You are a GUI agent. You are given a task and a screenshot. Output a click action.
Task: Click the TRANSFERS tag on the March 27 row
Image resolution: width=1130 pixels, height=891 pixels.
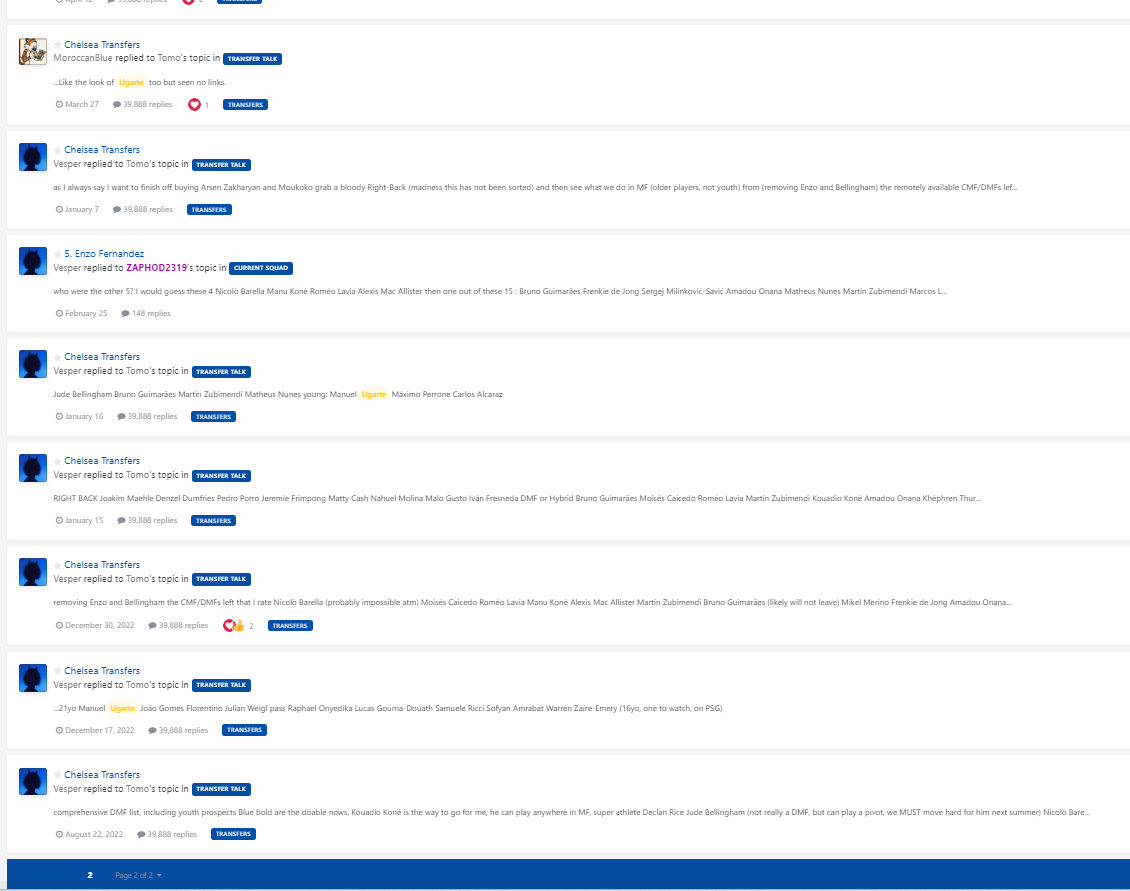(x=245, y=105)
